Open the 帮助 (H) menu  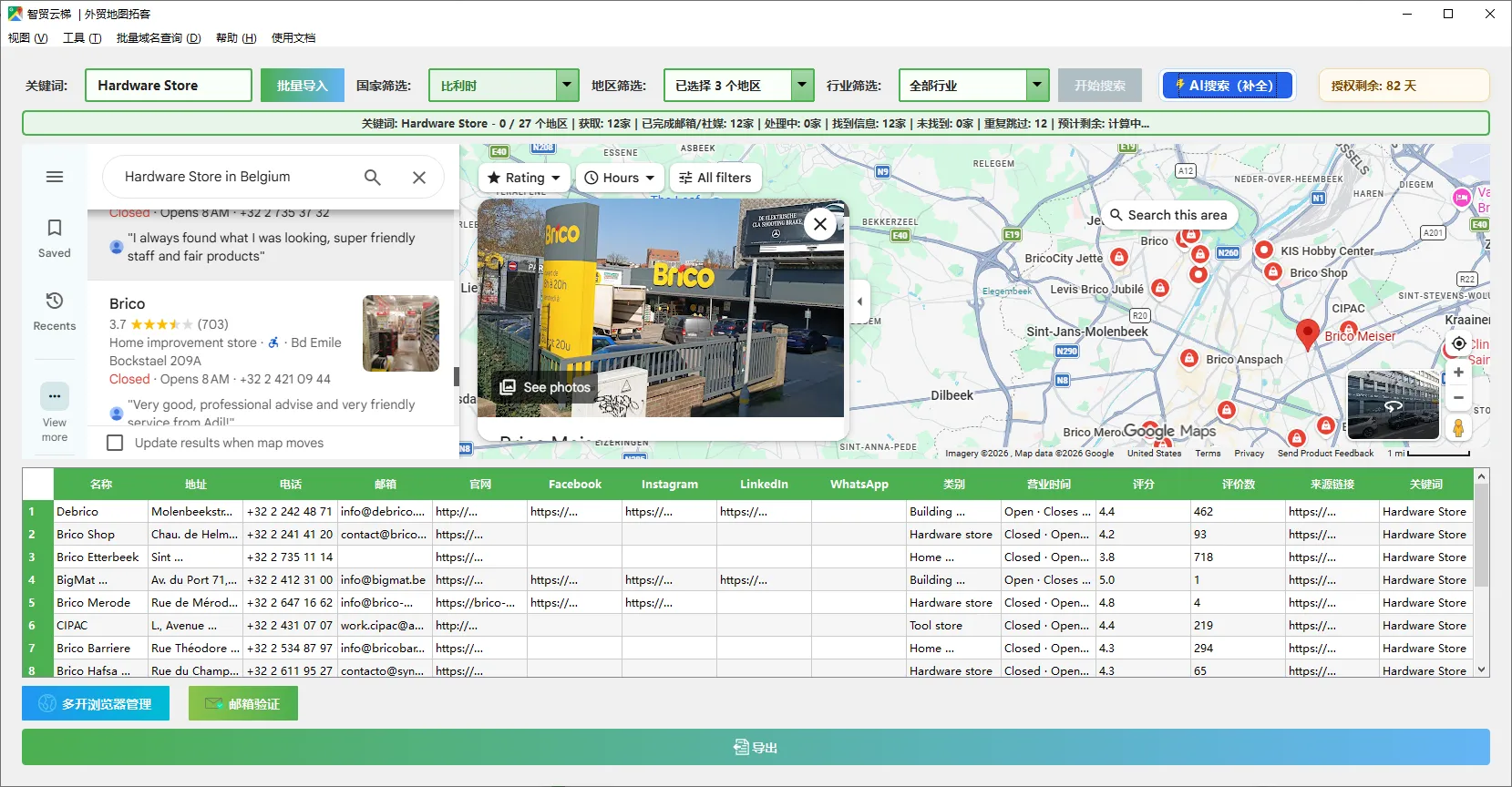click(x=236, y=37)
